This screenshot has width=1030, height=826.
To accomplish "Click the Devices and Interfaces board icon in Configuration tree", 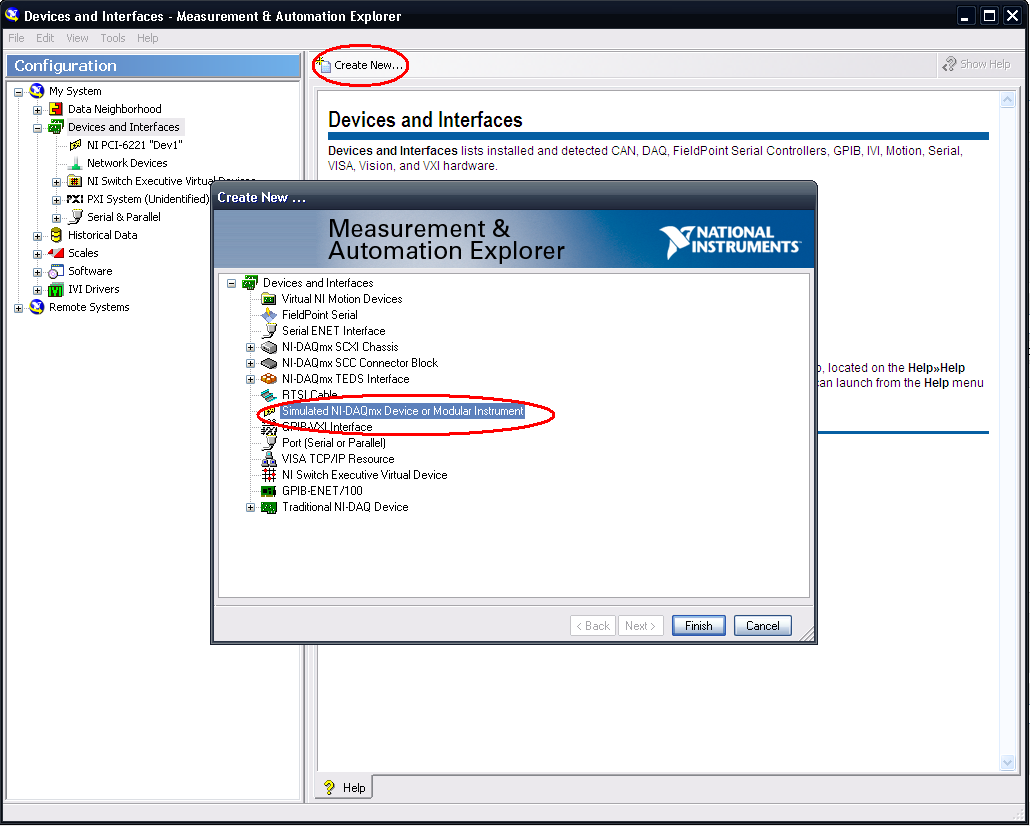I will pyautogui.click(x=56, y=127).
